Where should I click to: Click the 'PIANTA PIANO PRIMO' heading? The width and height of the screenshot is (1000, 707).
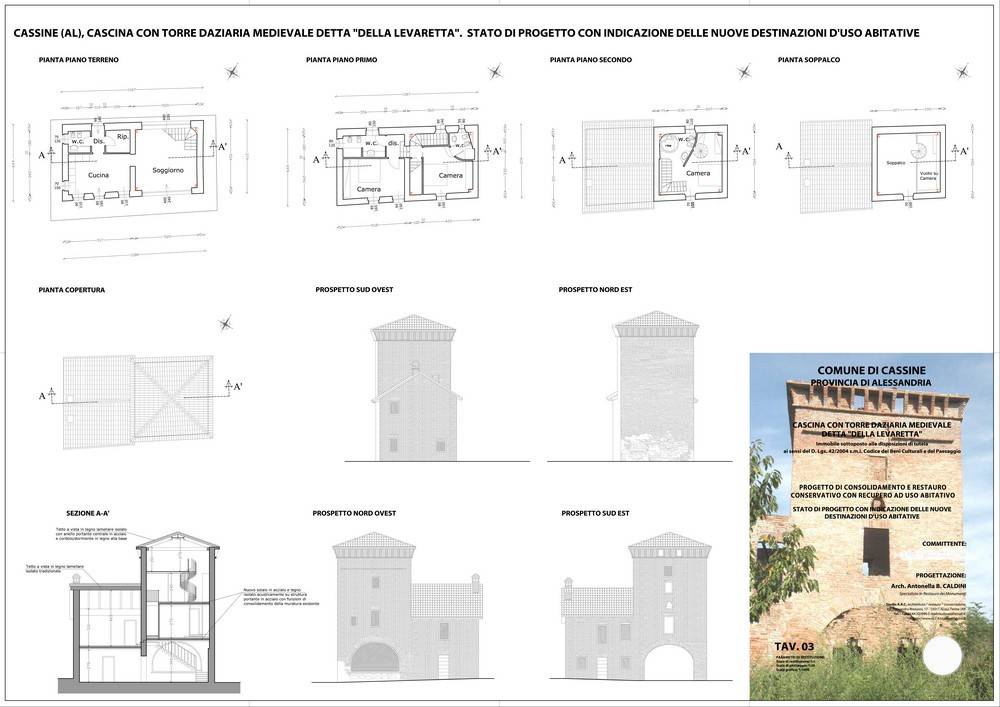pyautogui.click(x=341, y=60)
